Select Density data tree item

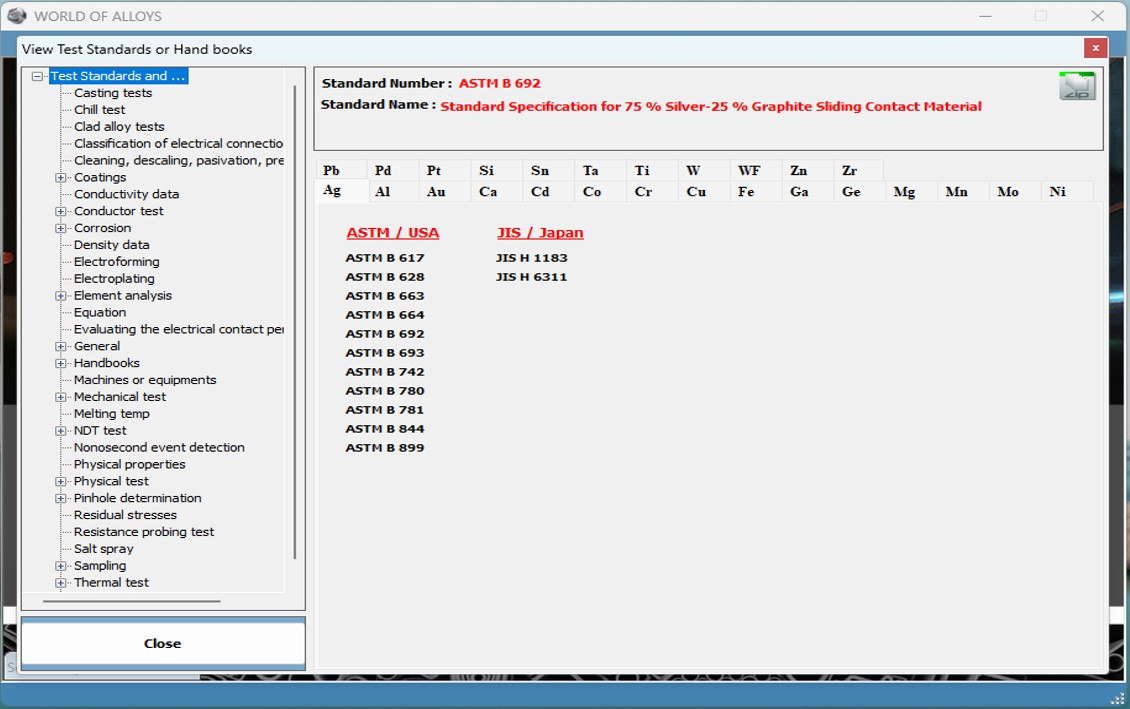tap(112, 245)
